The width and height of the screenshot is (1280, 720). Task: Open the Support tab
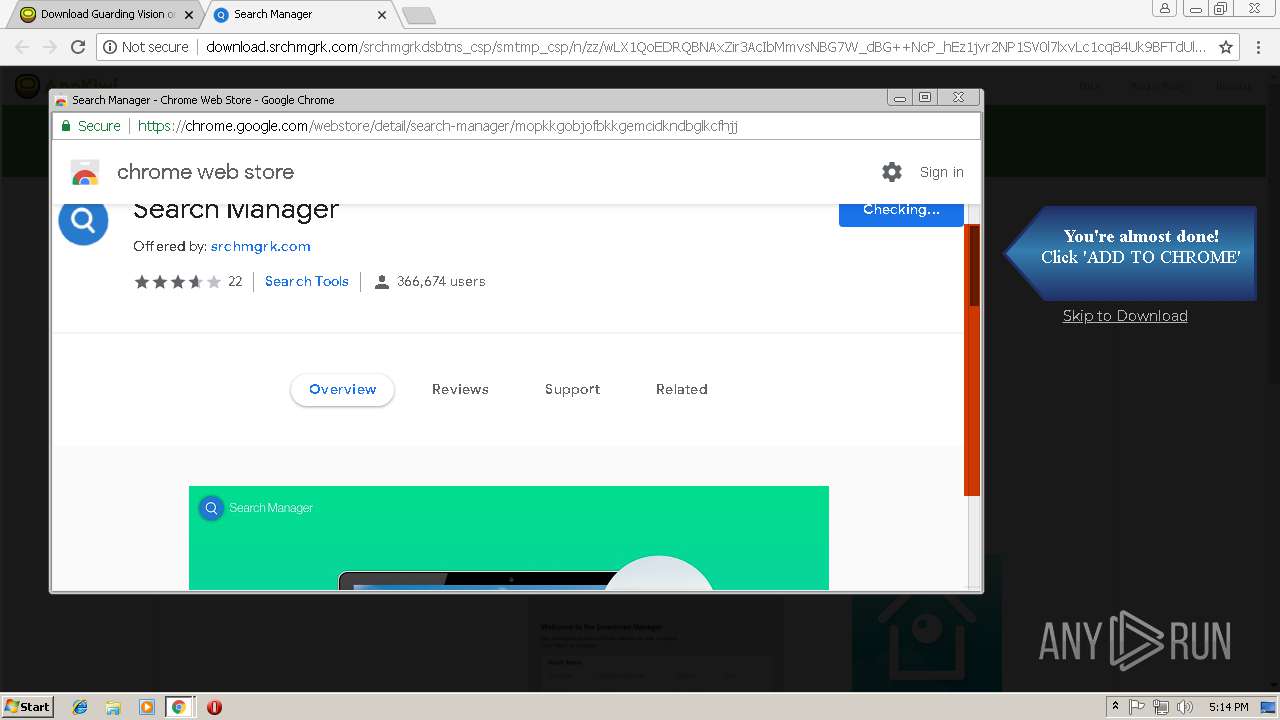click(572, 390)
